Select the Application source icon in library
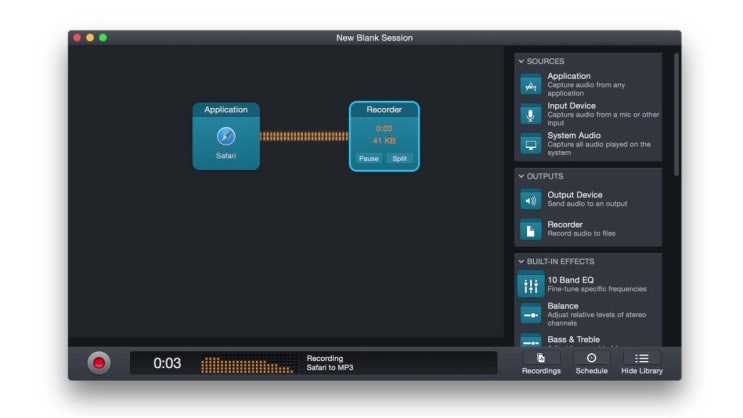This screenshot has width=743, height=418. tap(530, 85)
